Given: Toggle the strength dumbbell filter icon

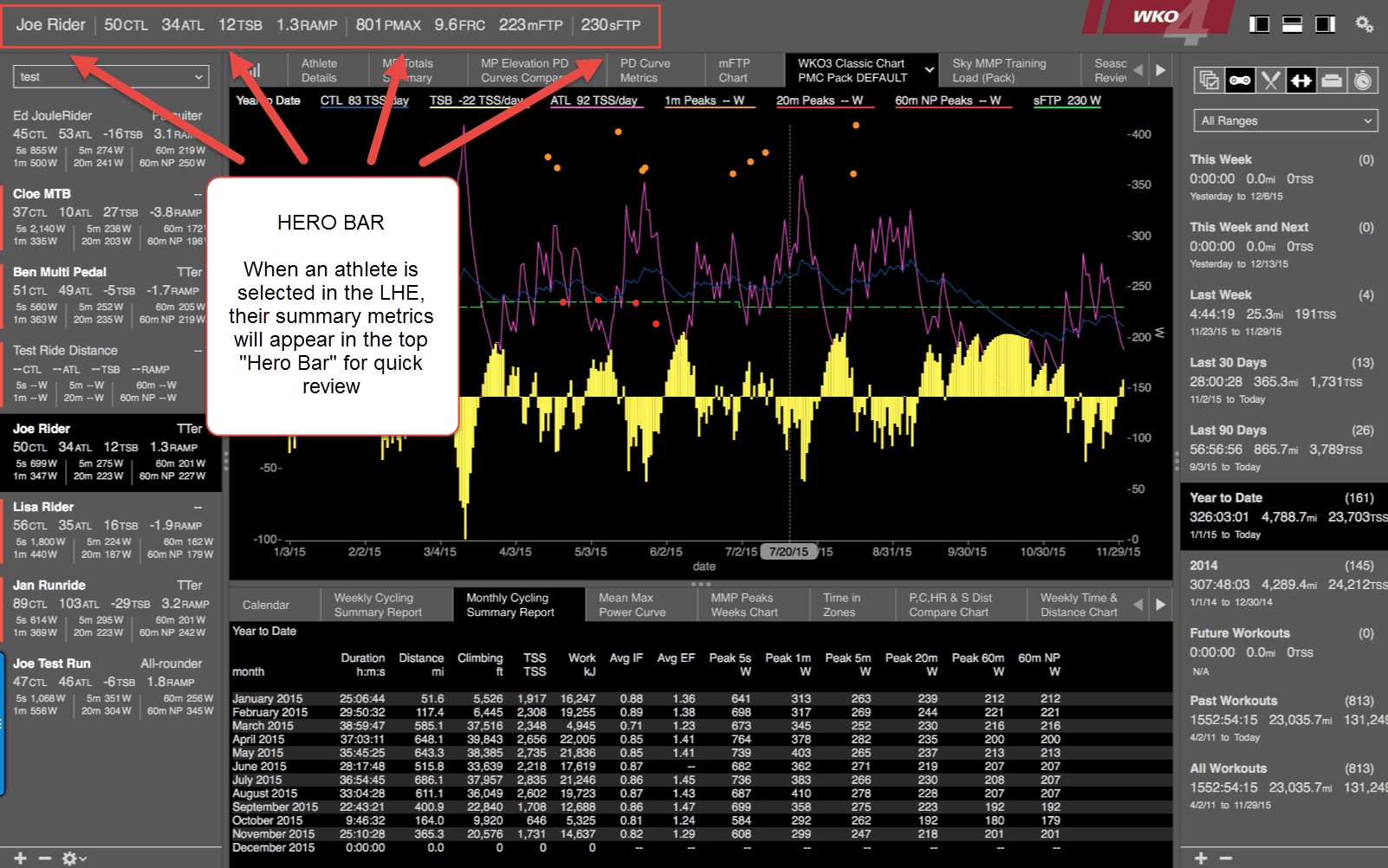Looking at the screenshot, I should 1301,81.
